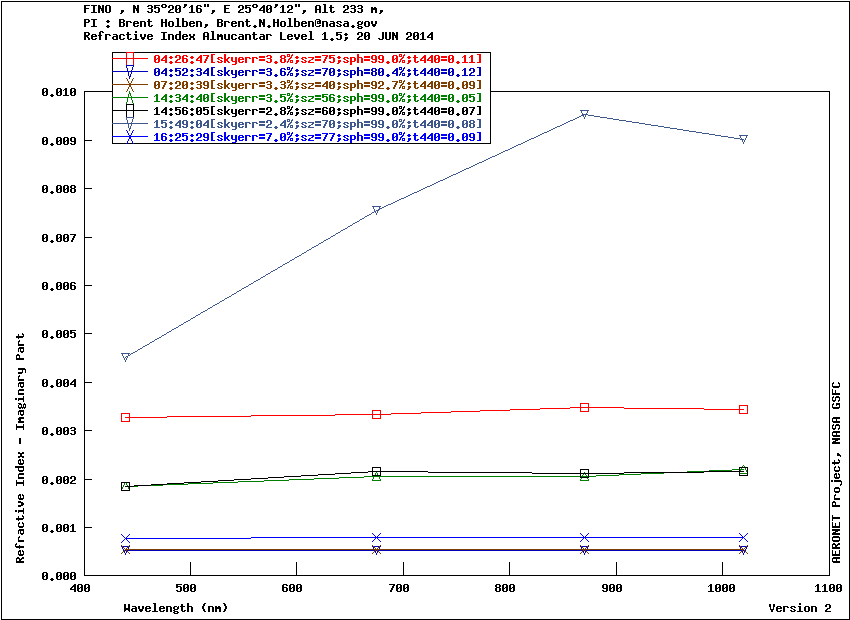Viewport: 850px width, 620px height.
Task: Click the red square marker for 04:26:47 in the legend
Action: 130,59
